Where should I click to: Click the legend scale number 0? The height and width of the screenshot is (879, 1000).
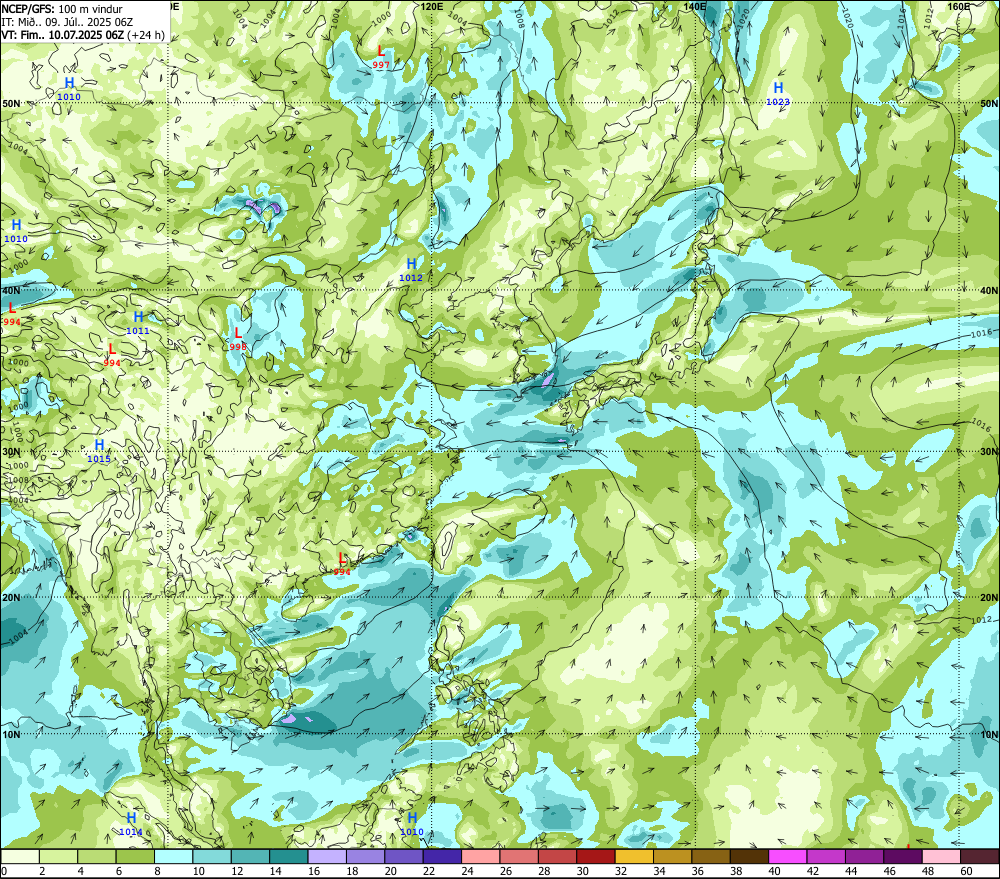(4, 871)
